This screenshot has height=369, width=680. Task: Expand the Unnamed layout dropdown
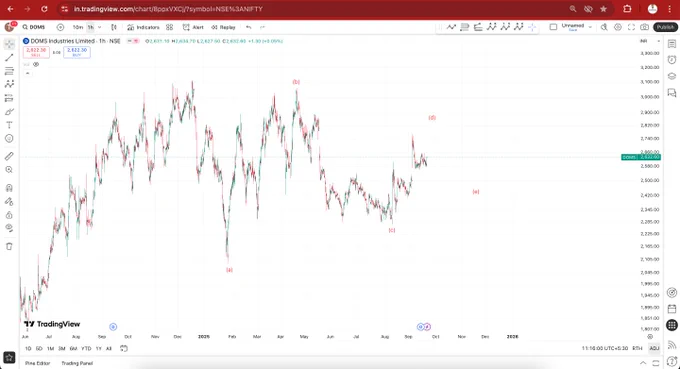pyautogui.click(x=590, y=27)
